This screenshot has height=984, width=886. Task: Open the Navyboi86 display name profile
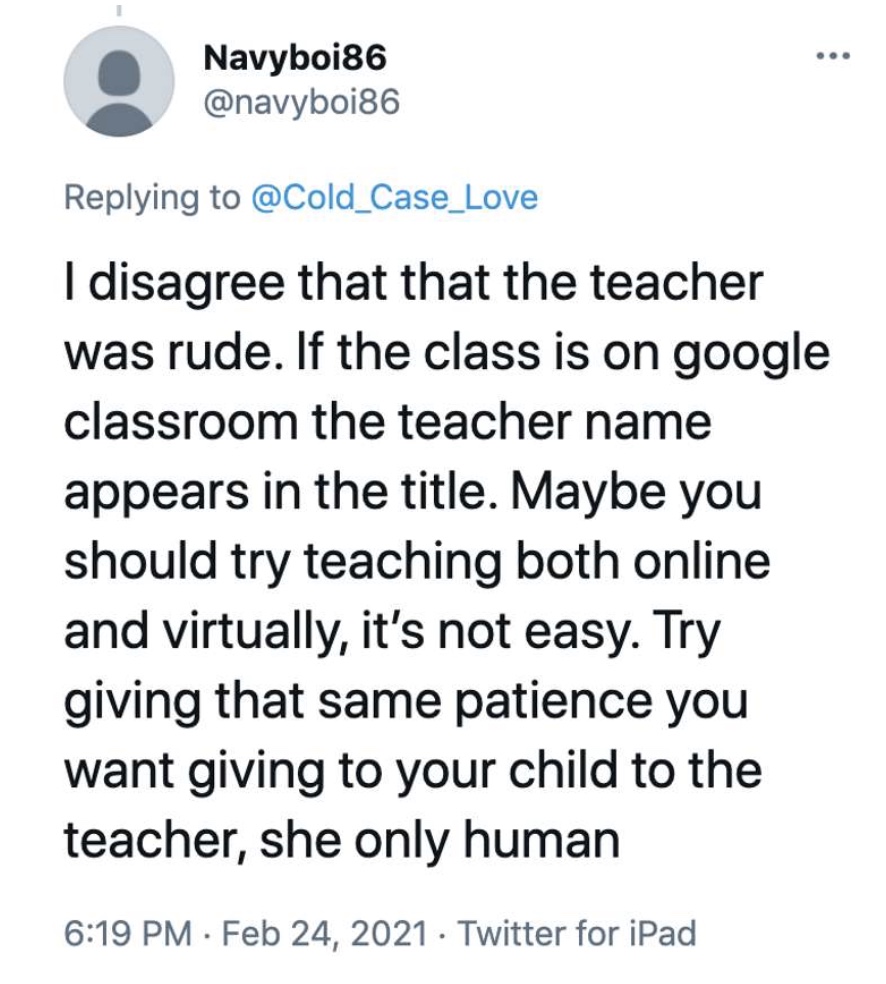pos(295,58)
